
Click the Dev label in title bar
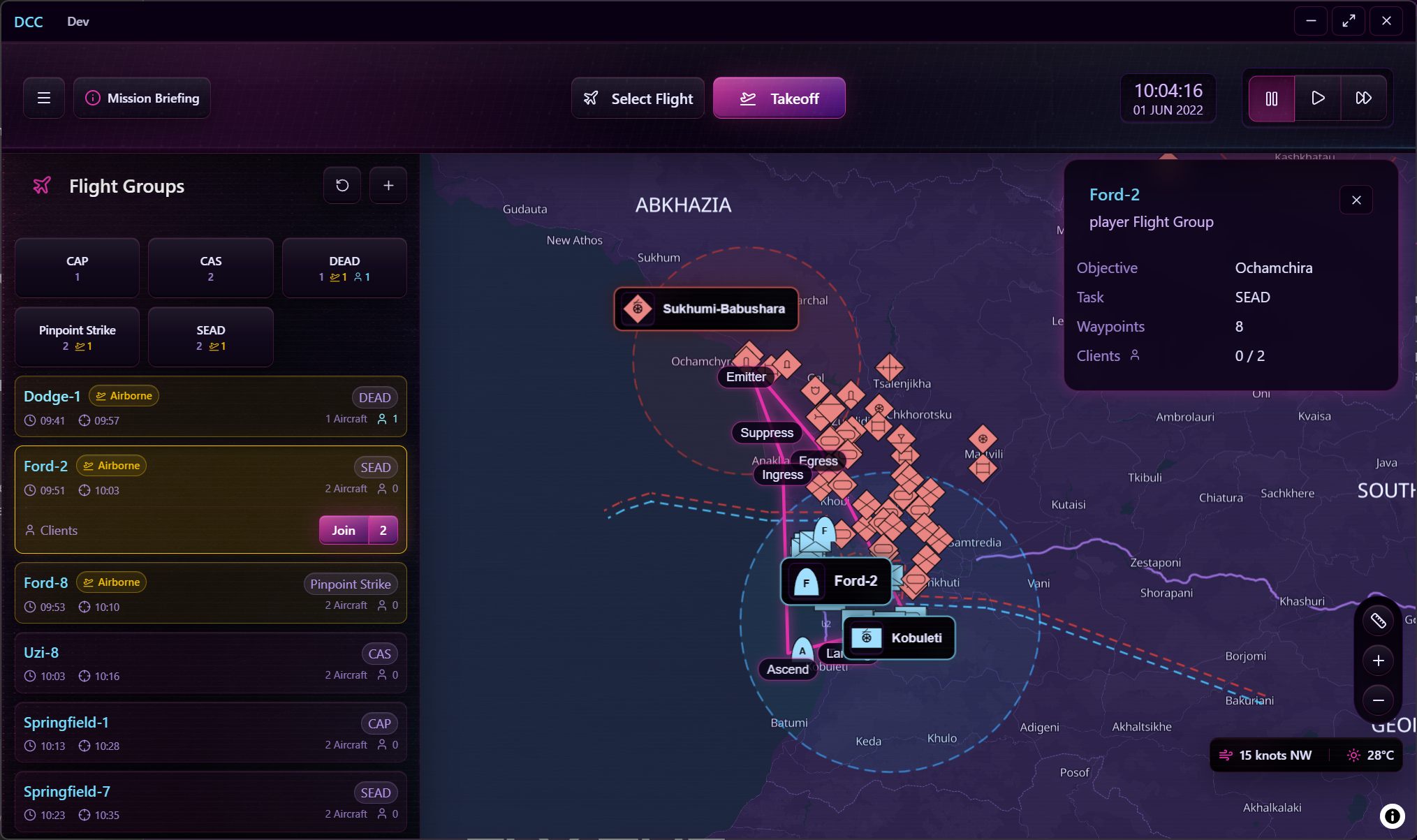point(78,22)
